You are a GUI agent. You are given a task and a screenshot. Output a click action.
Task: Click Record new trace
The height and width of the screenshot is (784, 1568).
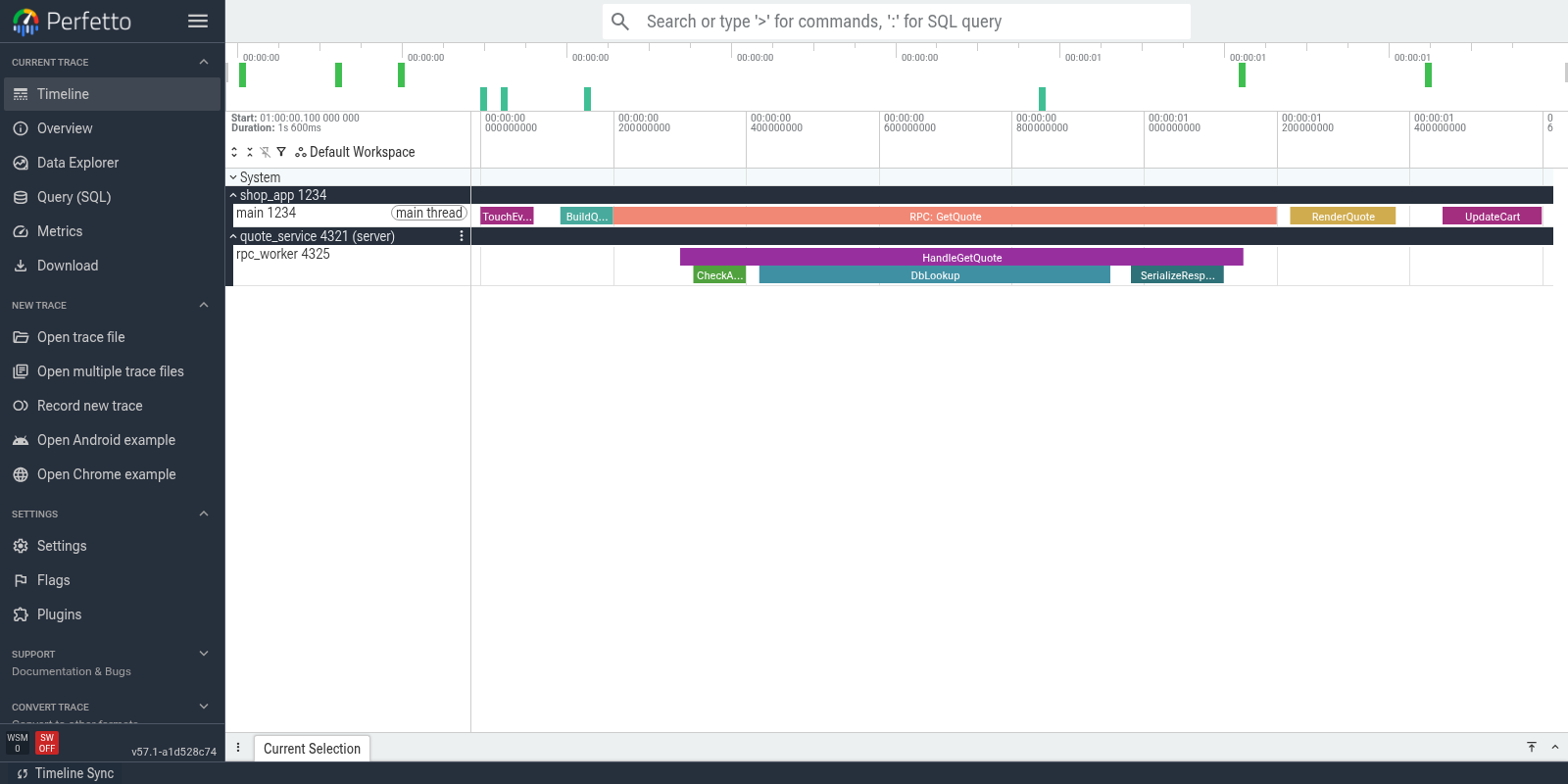(x=112, y=406)
